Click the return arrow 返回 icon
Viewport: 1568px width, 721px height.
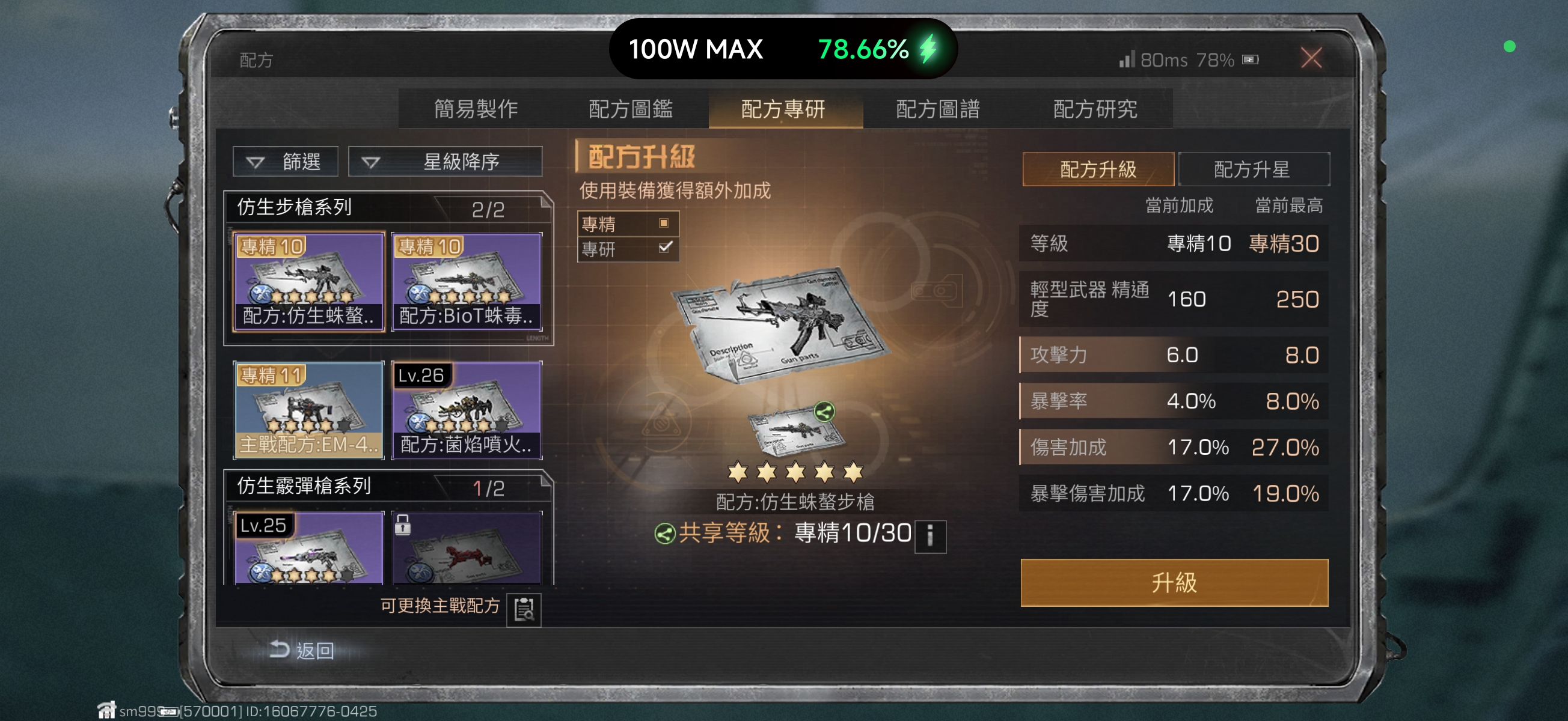280,650
